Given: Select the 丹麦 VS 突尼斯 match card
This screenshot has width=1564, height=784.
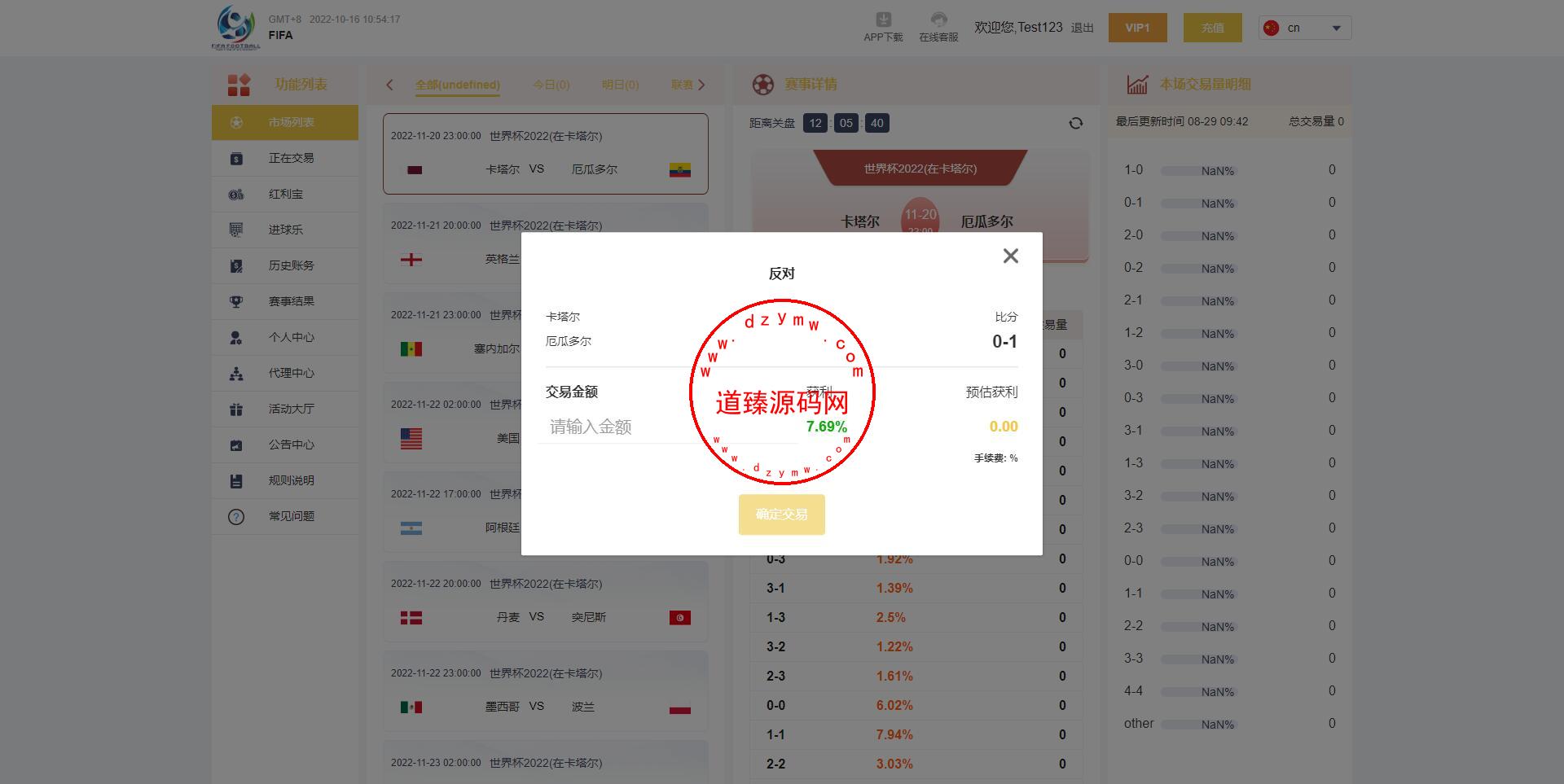Looking at the screenshot, I should (546, 602).
